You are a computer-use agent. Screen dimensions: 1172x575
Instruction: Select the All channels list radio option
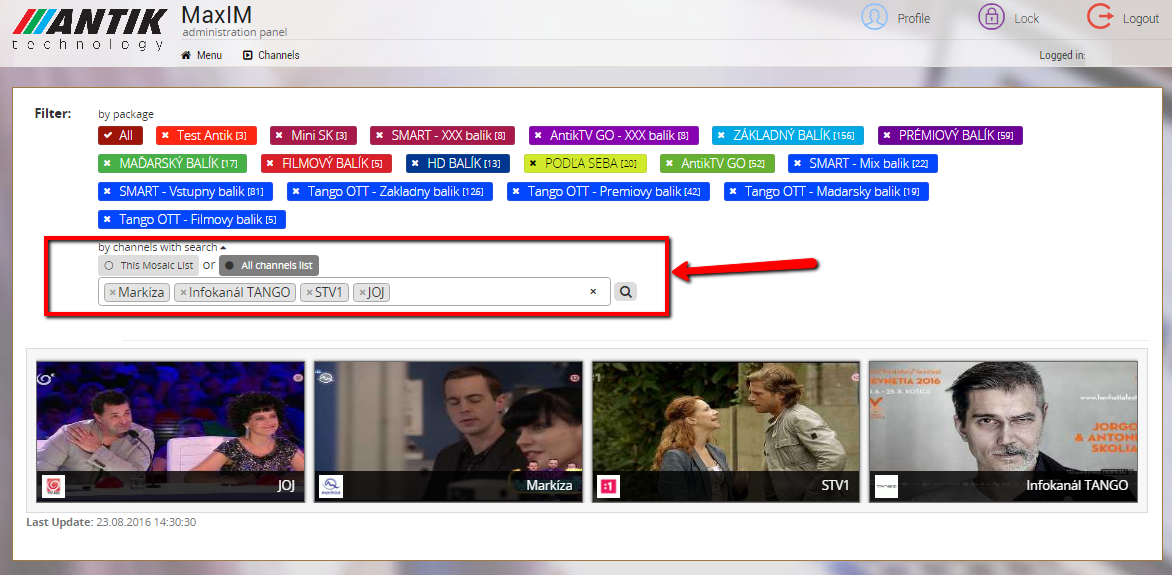tap(269, 265)
